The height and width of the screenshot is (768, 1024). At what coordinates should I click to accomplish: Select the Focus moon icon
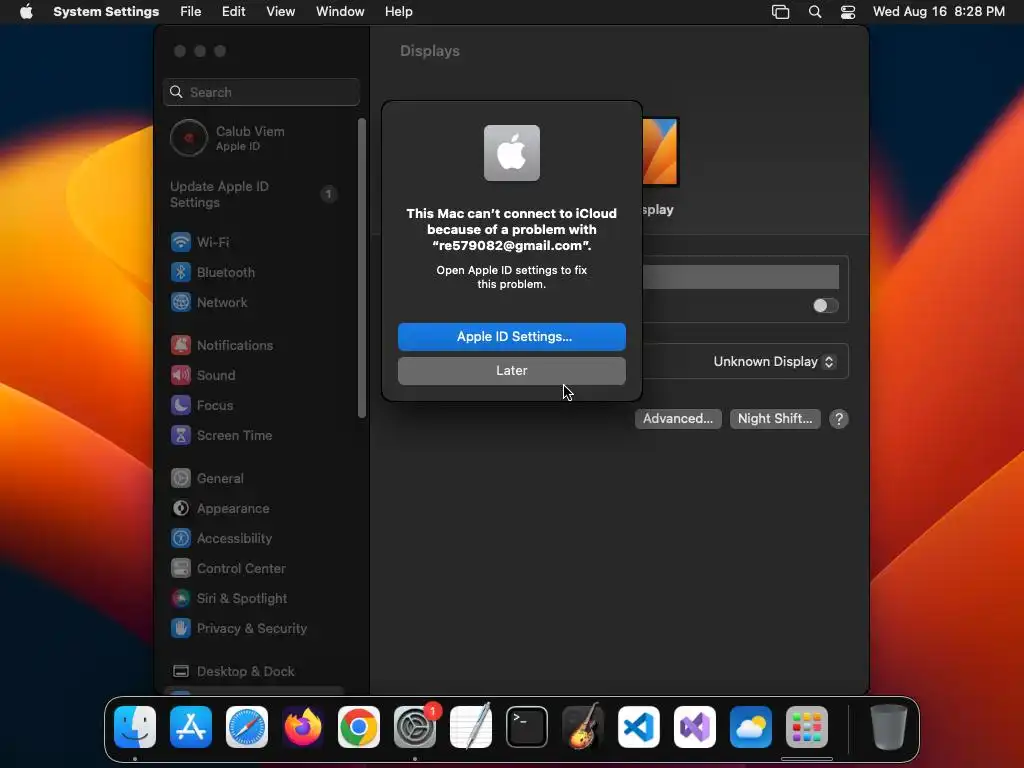[x=181, y=406]
